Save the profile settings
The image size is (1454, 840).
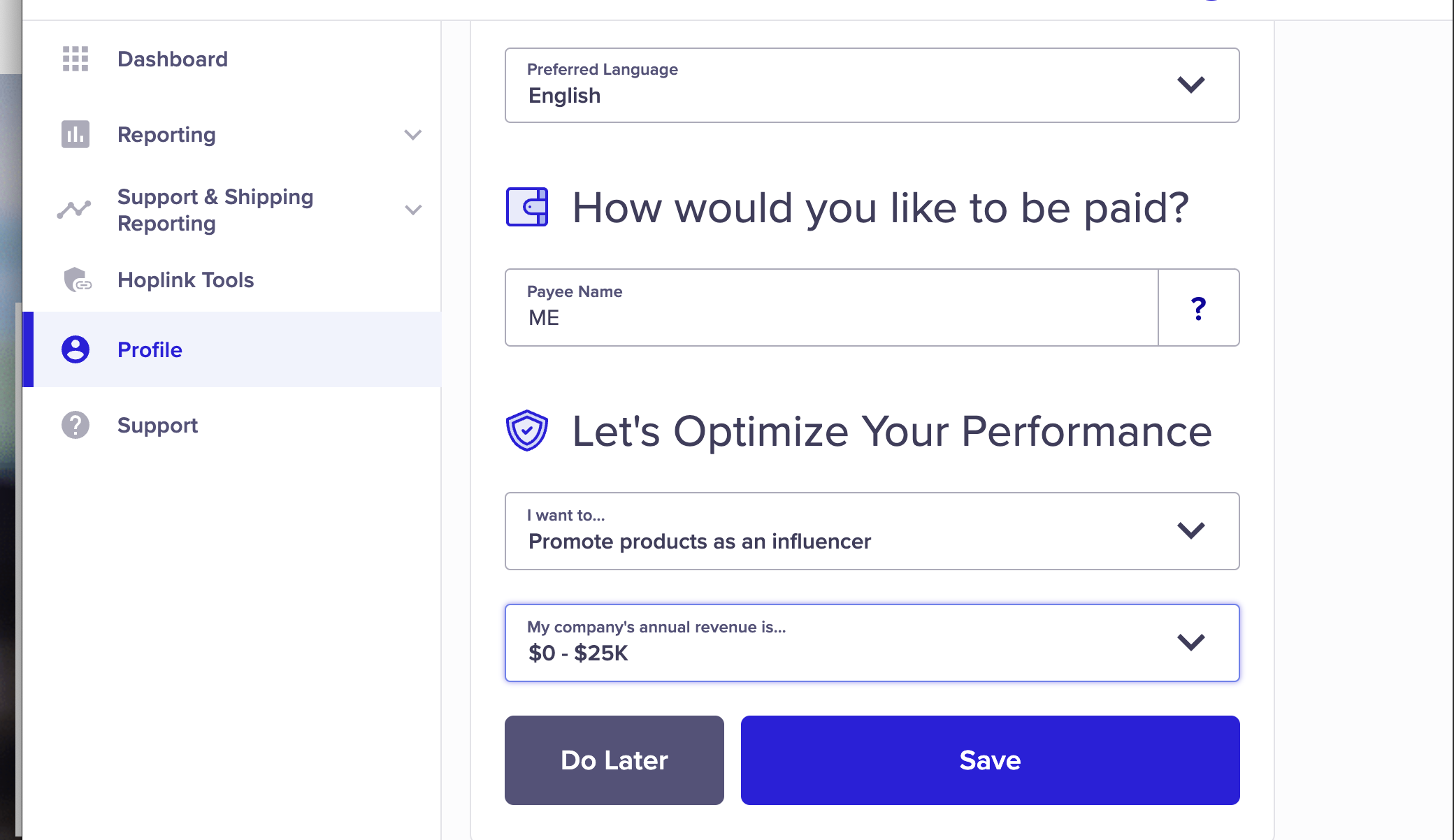(x=991, y=760)
